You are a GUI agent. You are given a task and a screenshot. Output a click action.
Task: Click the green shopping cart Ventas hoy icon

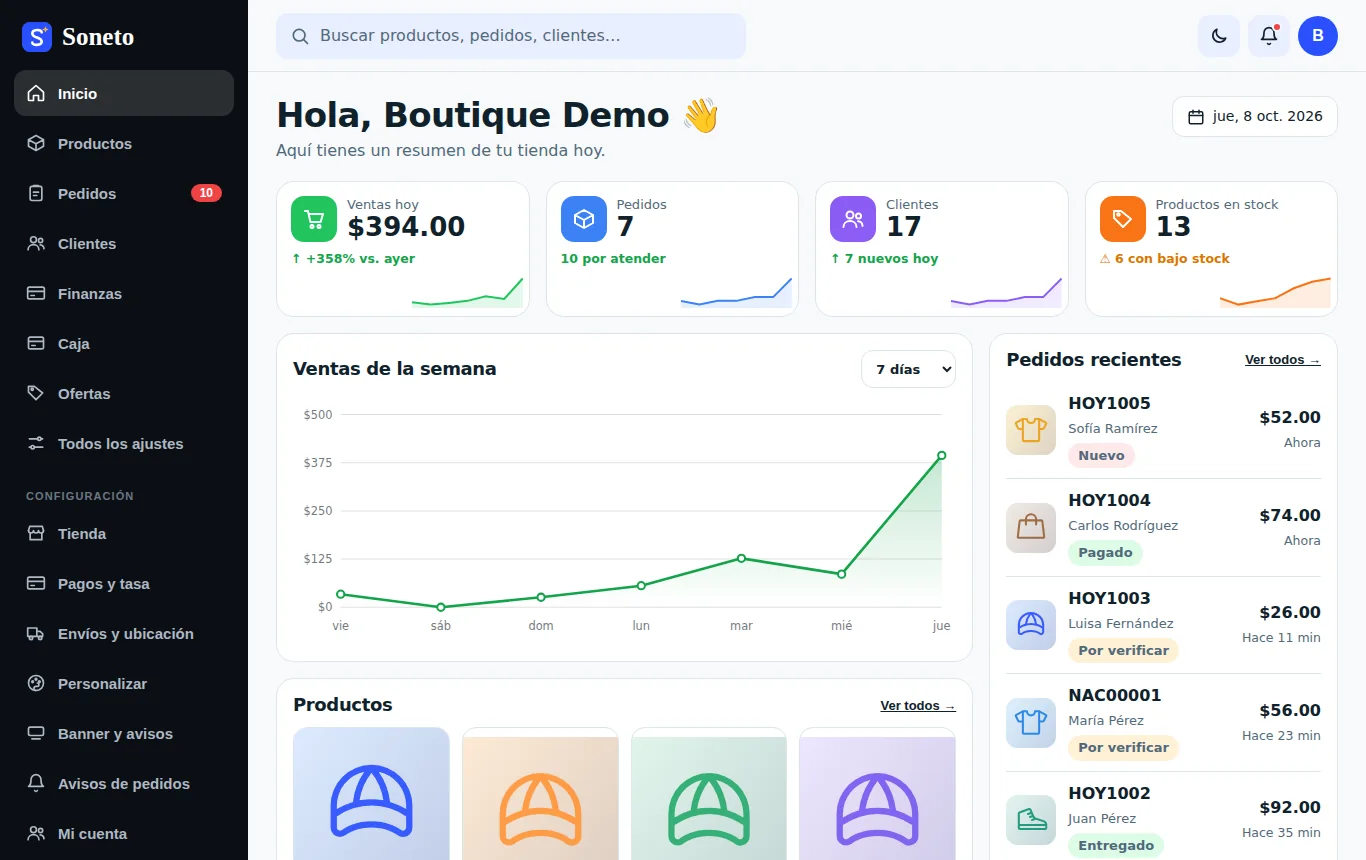click(314, 219)
